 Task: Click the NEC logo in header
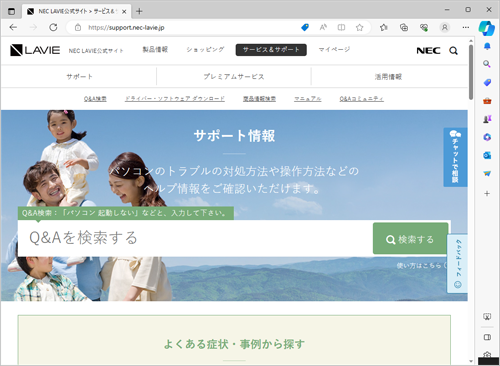[x=428, y=51]
